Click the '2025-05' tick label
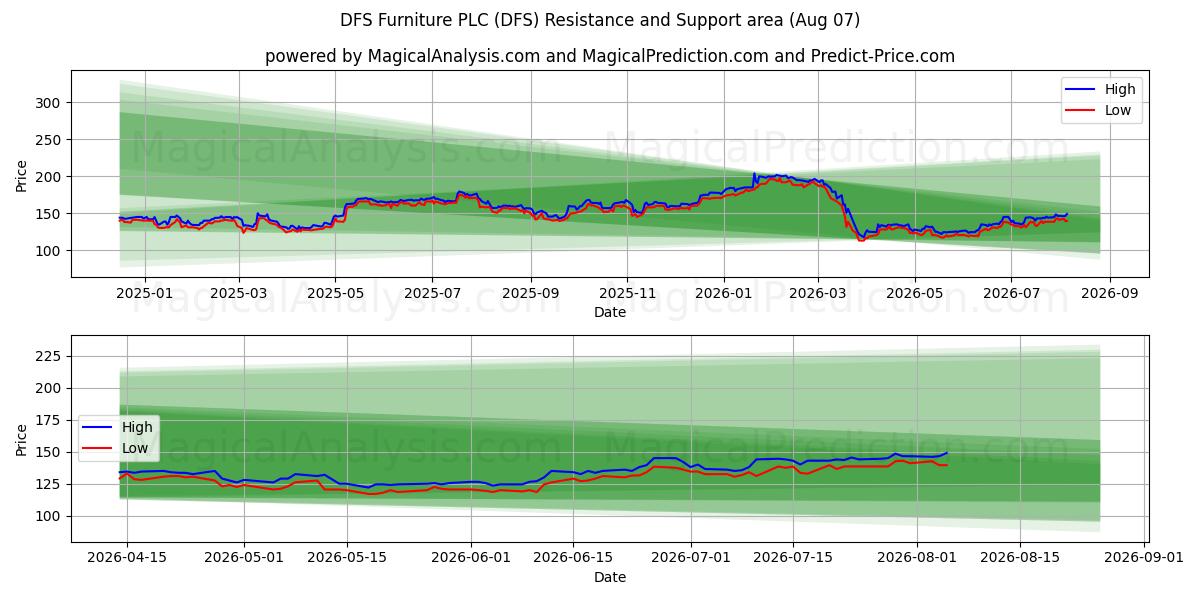1200x600 pixels. [x=335, y=293]
